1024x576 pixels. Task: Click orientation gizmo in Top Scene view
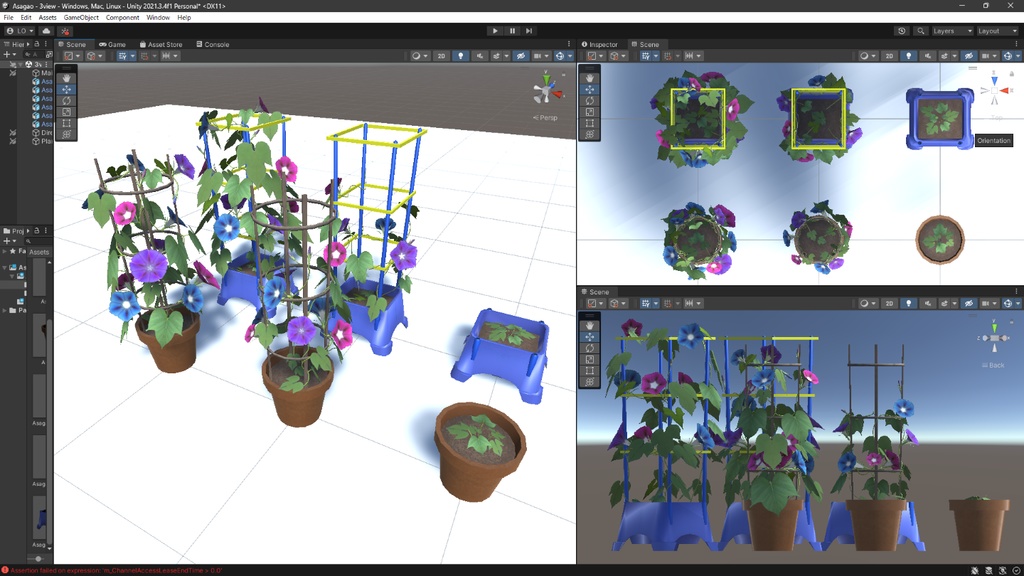coord(994,91)
